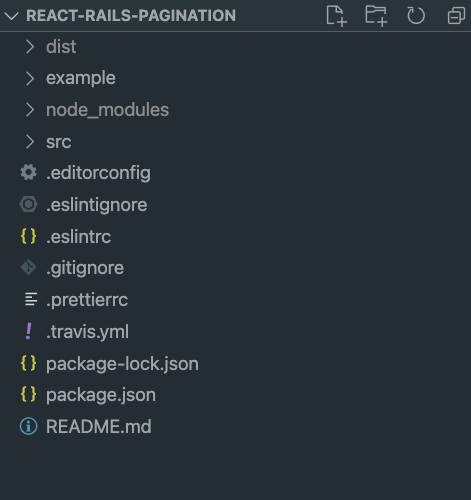Open the .eslintrc file
Image resolution: width=471 pixels, height=500 pixels.
tap(235, 236)
